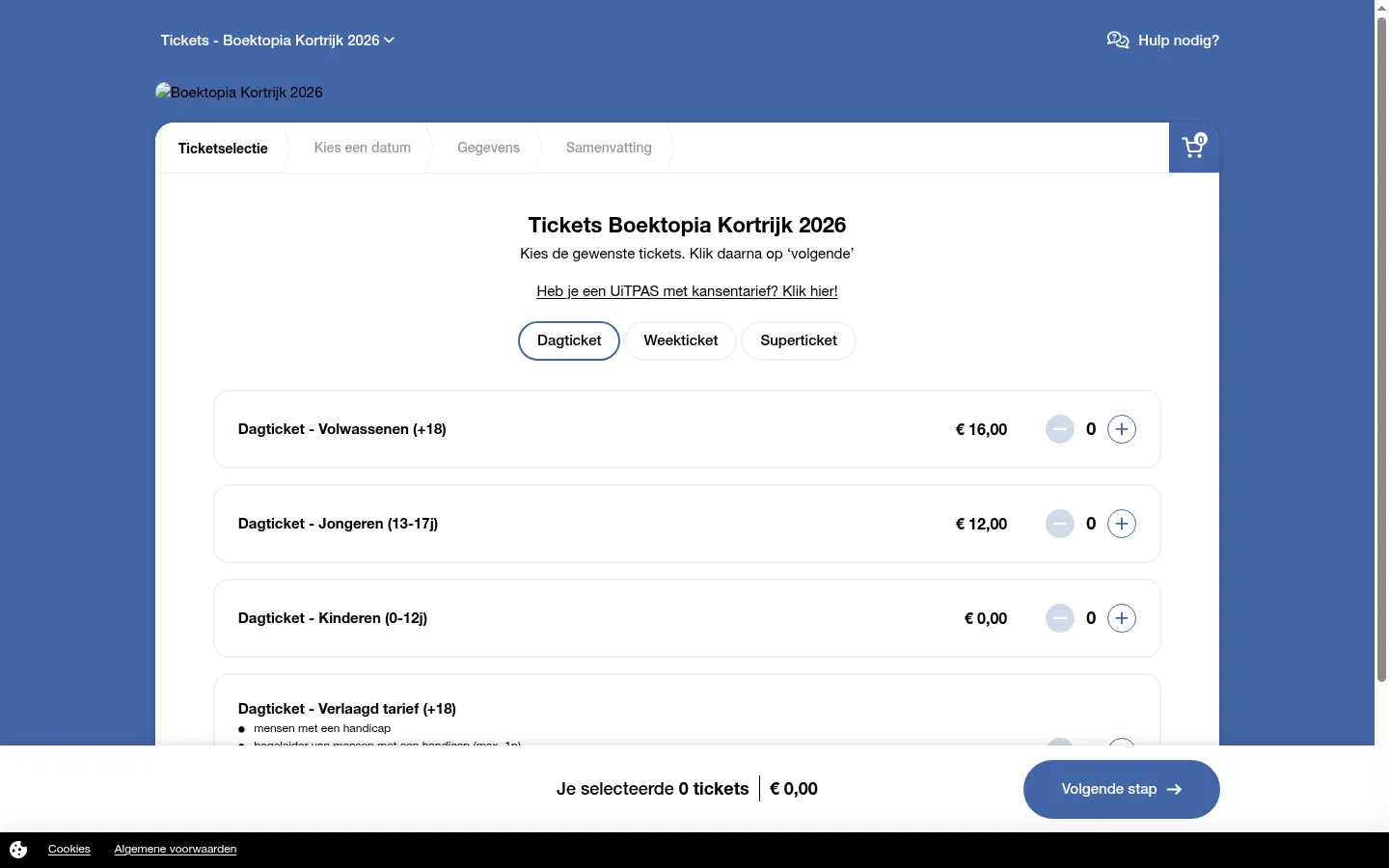
Task: Go to Gegevens step
Action: [488, 148]
